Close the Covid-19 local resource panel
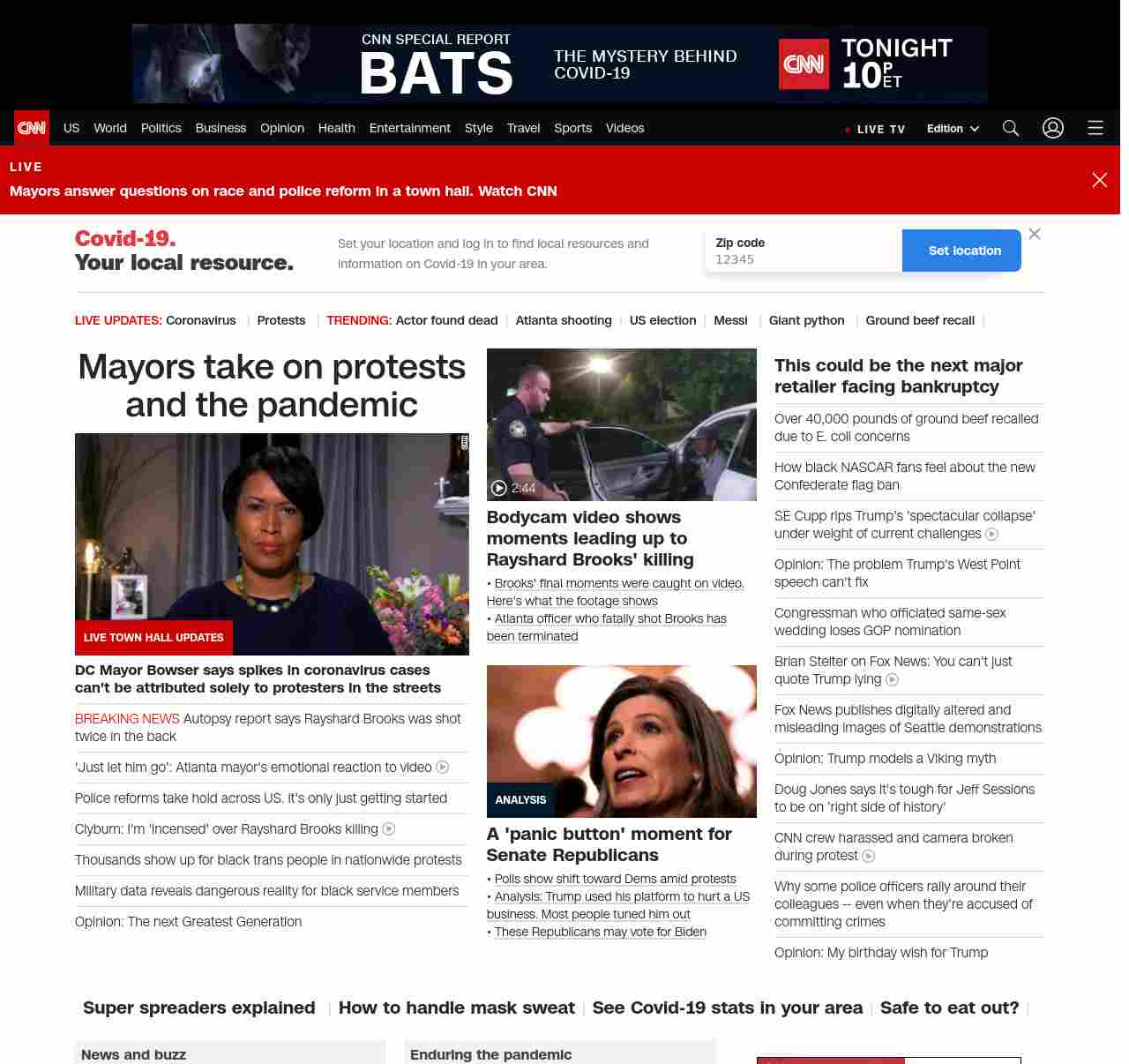The image size is (1129, 1064). 1035,234
